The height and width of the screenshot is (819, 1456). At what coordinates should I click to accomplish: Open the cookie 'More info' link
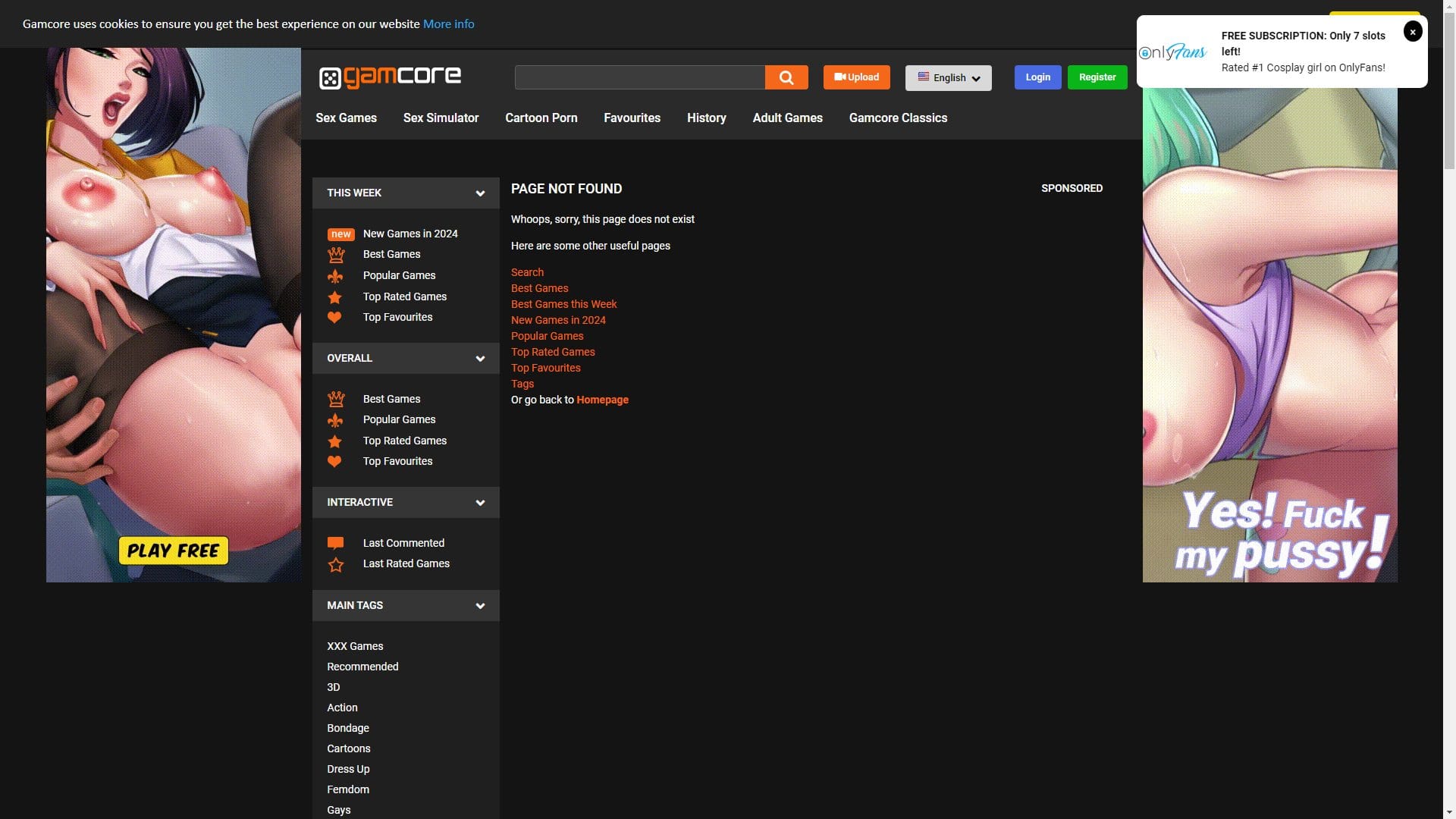(x=448, y=24)
